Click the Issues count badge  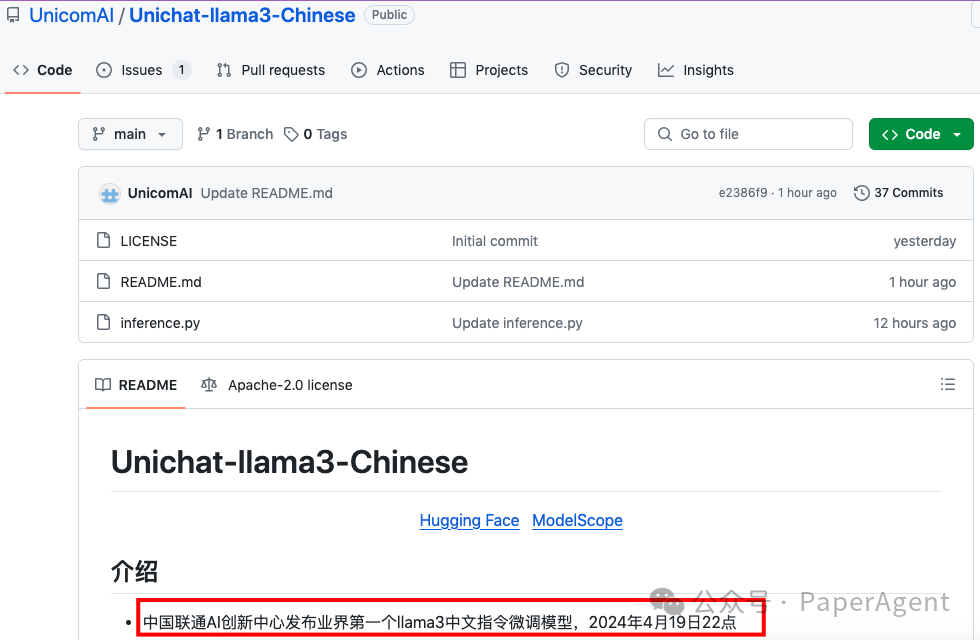(181, 70)
